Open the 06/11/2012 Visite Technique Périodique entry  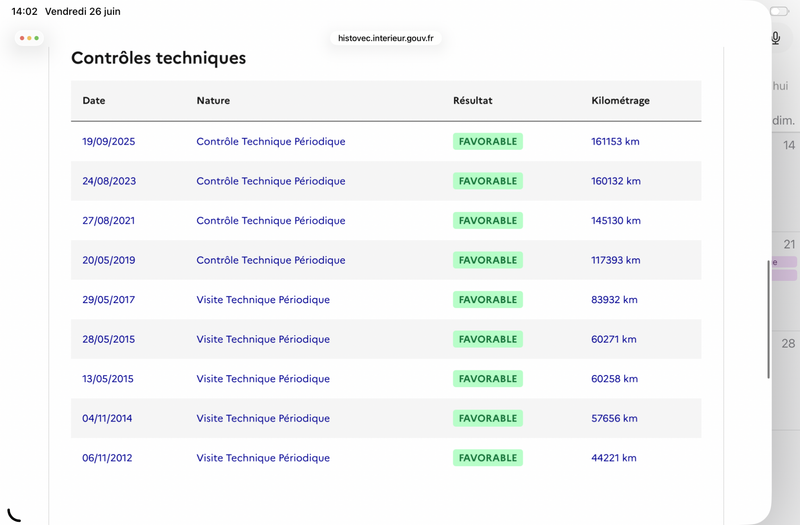(263, 458)
